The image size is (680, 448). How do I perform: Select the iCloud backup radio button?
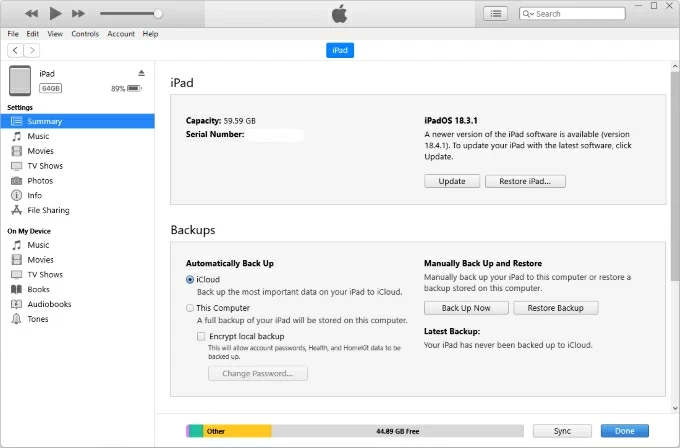(x=191, y=280)
